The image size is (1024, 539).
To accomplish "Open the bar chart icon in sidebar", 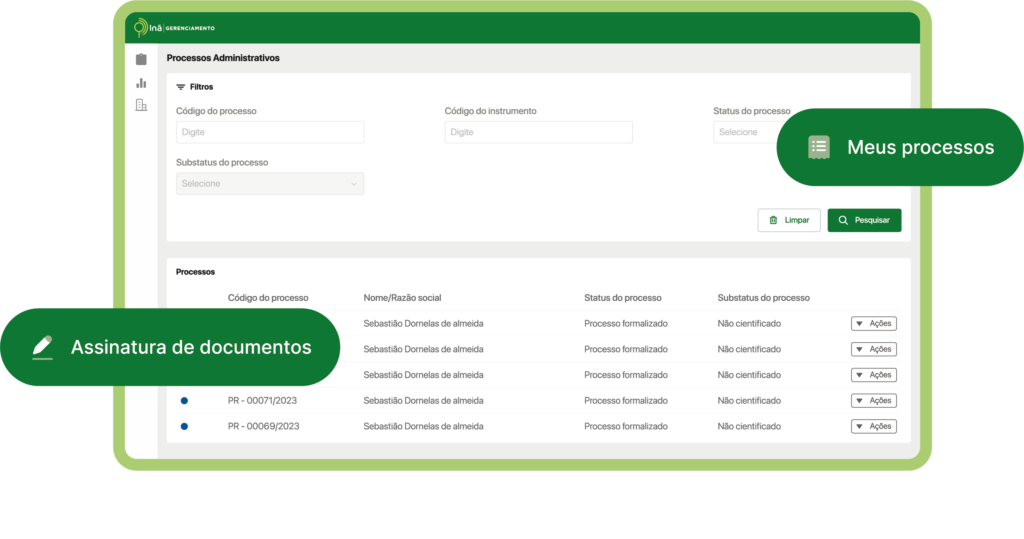I will (141, 83).
